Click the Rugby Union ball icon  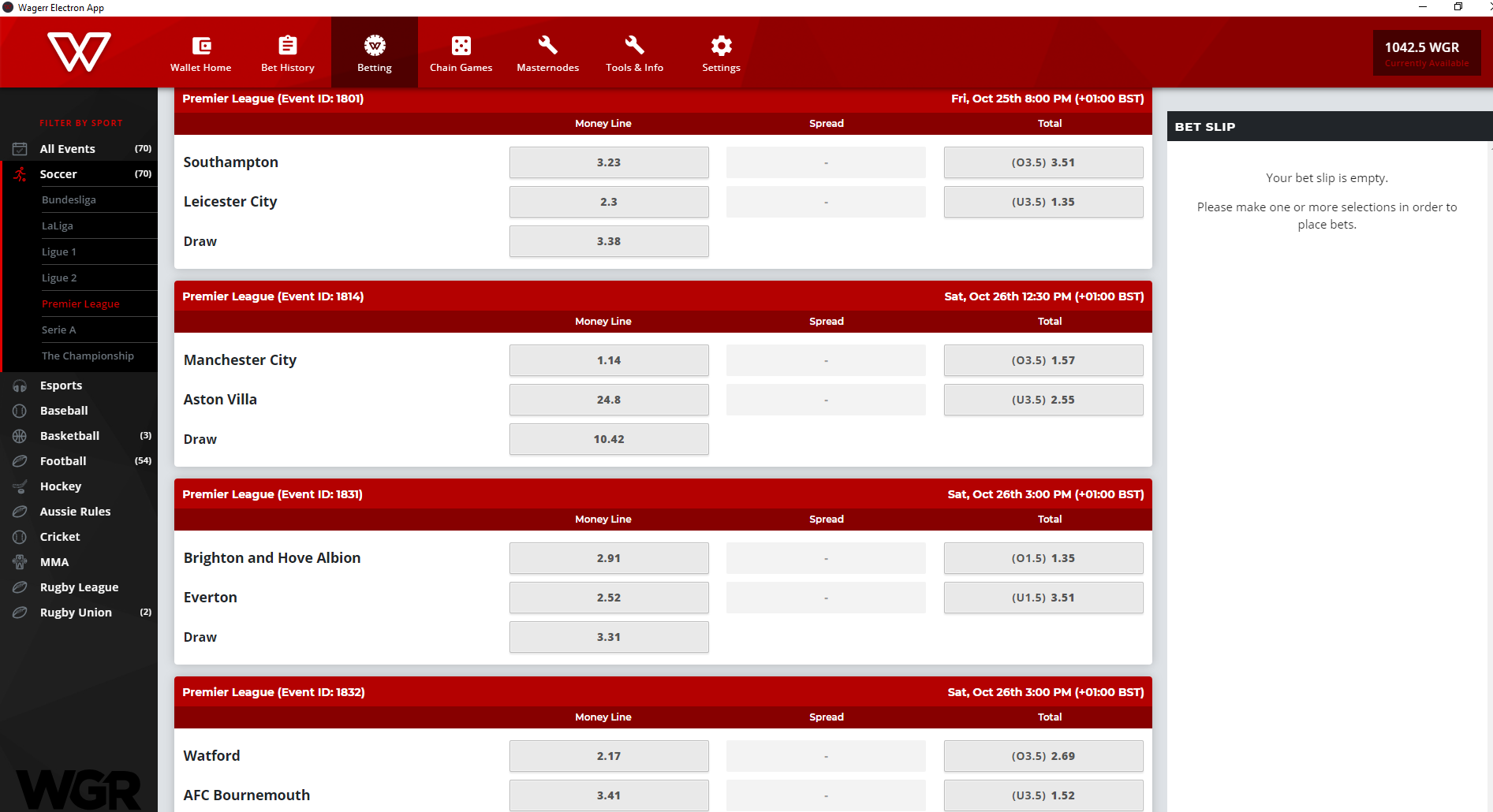coord(20,613)
